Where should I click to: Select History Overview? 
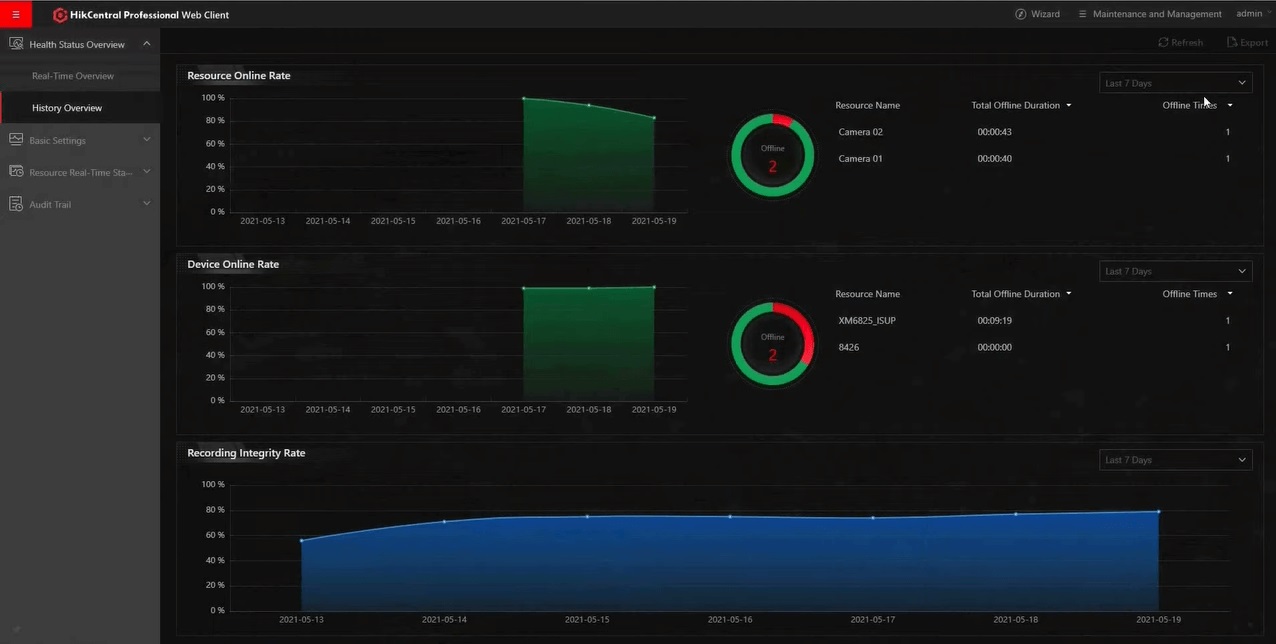pos(67,108)
